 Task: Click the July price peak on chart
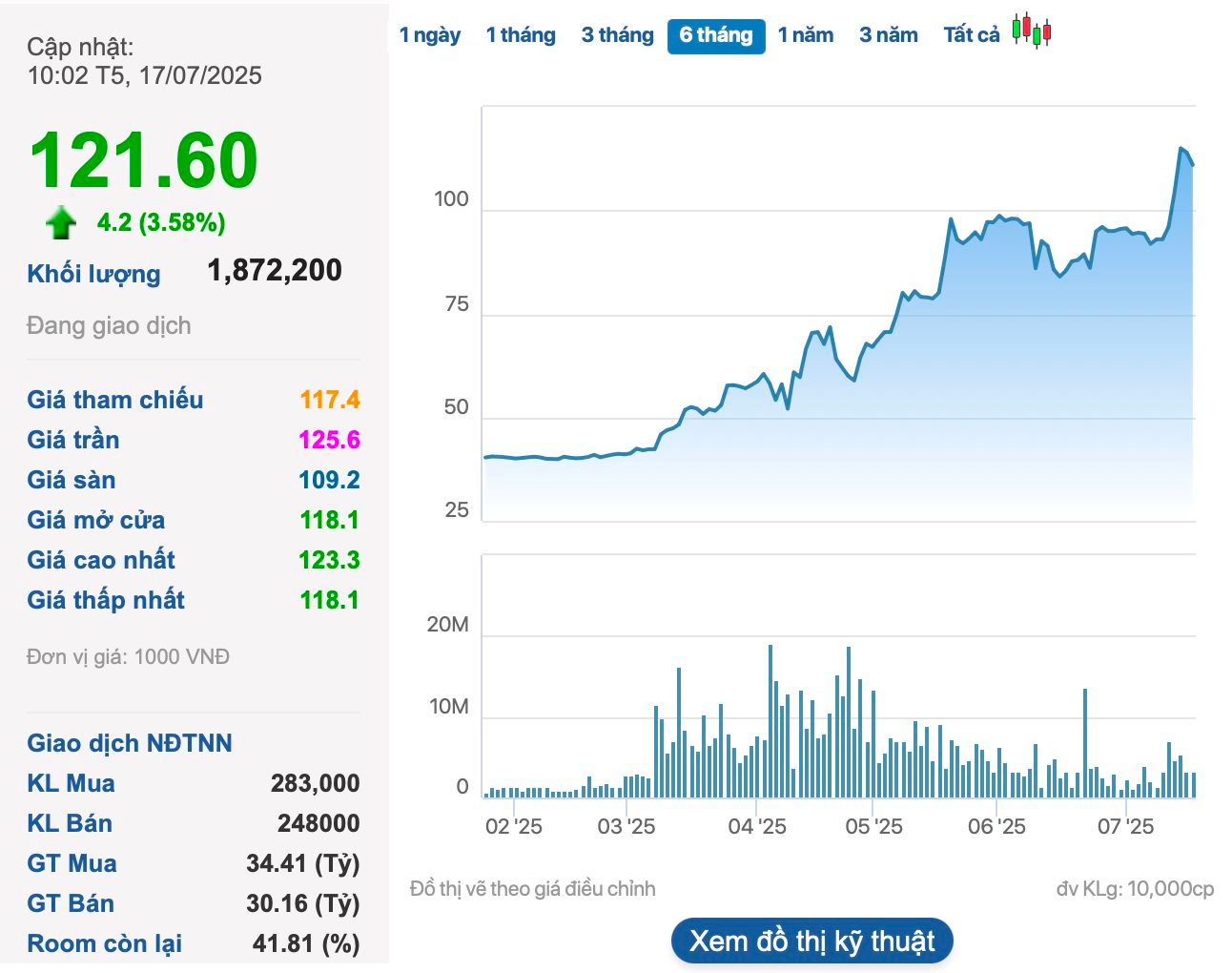tap(1181, 149)
